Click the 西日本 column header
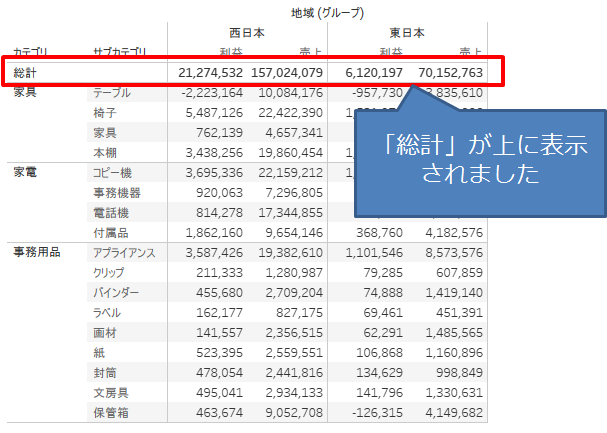 click(246, 33)
